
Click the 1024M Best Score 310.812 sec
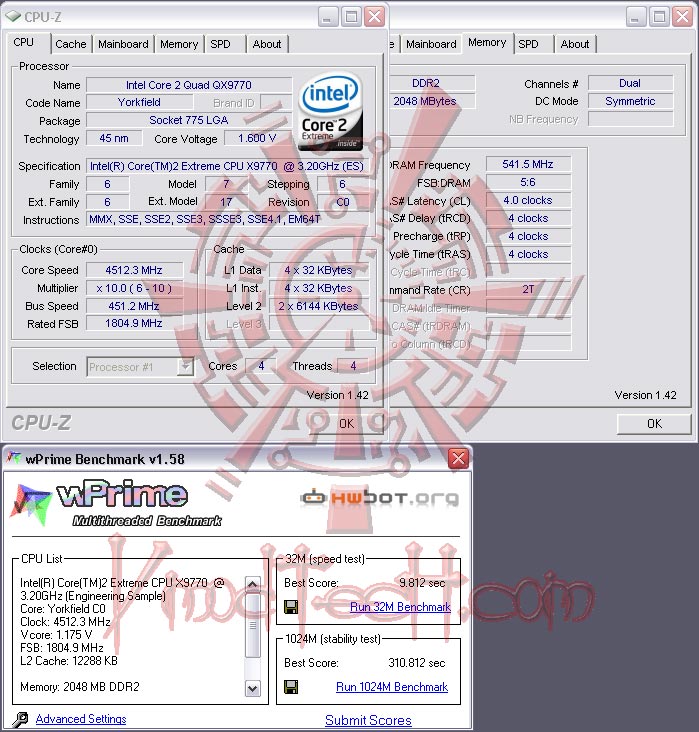pos(417,663)
